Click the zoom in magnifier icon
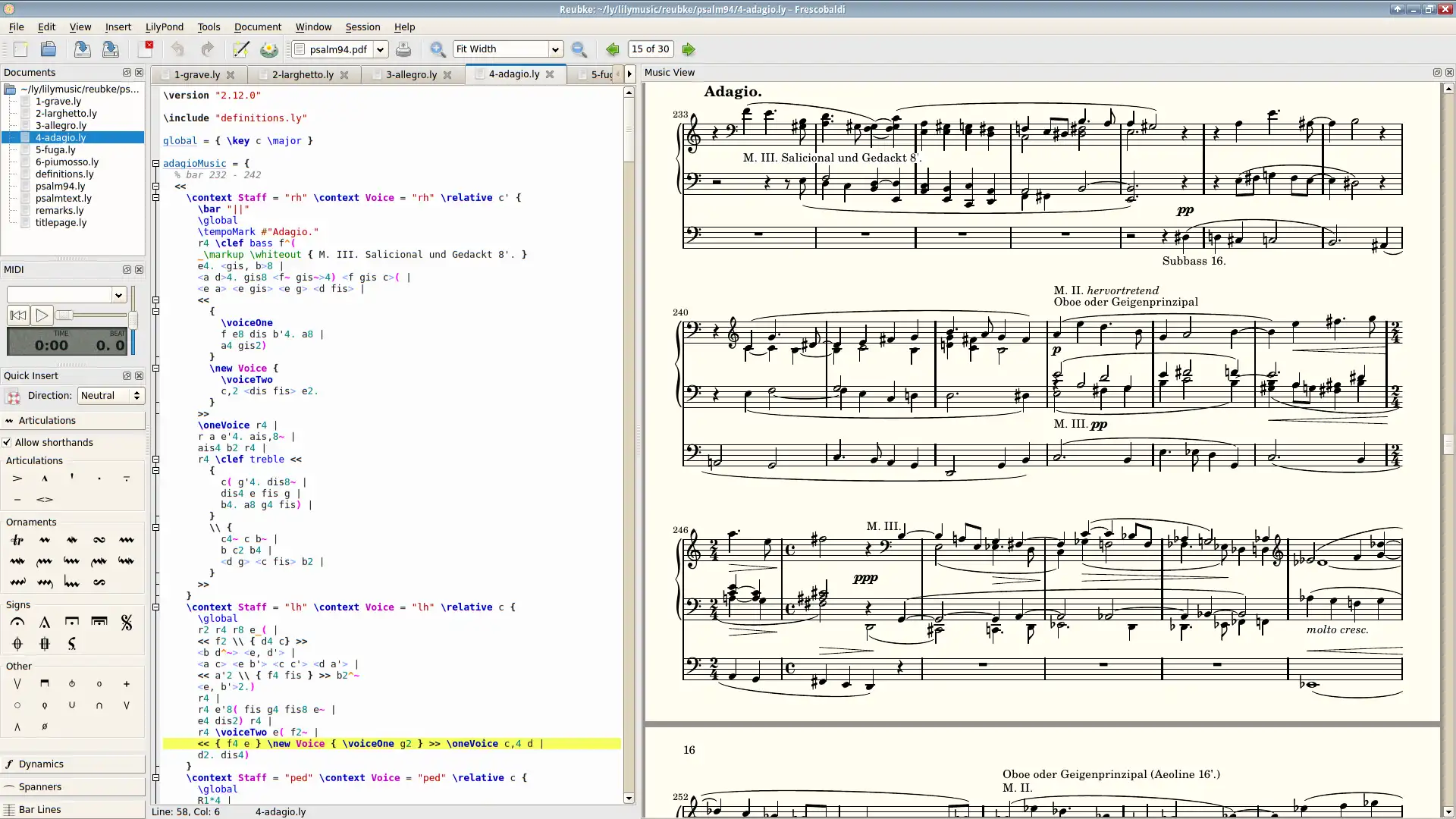 (x=437, y=49)
